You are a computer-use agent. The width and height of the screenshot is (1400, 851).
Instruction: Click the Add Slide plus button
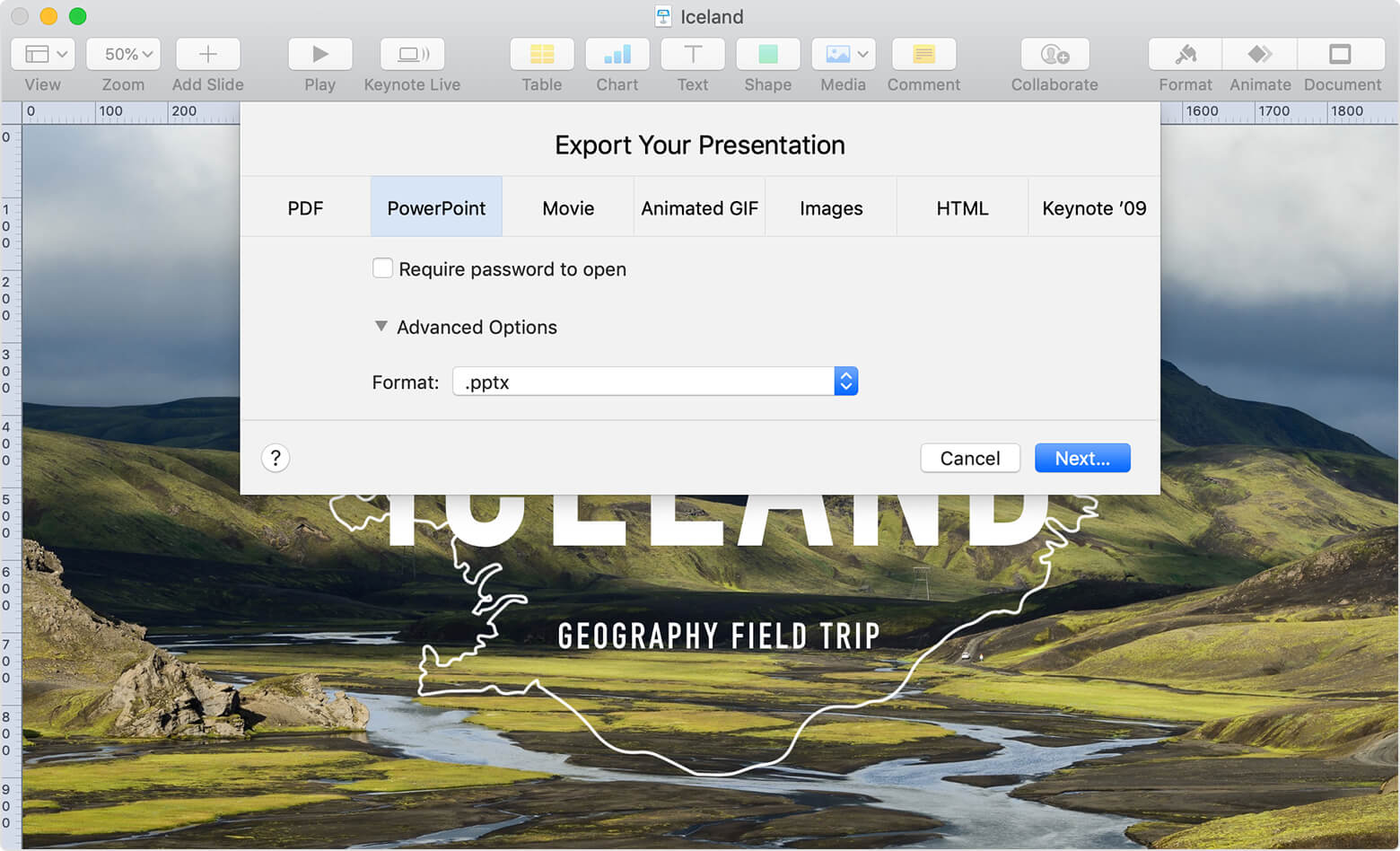[x=207, y=55]
